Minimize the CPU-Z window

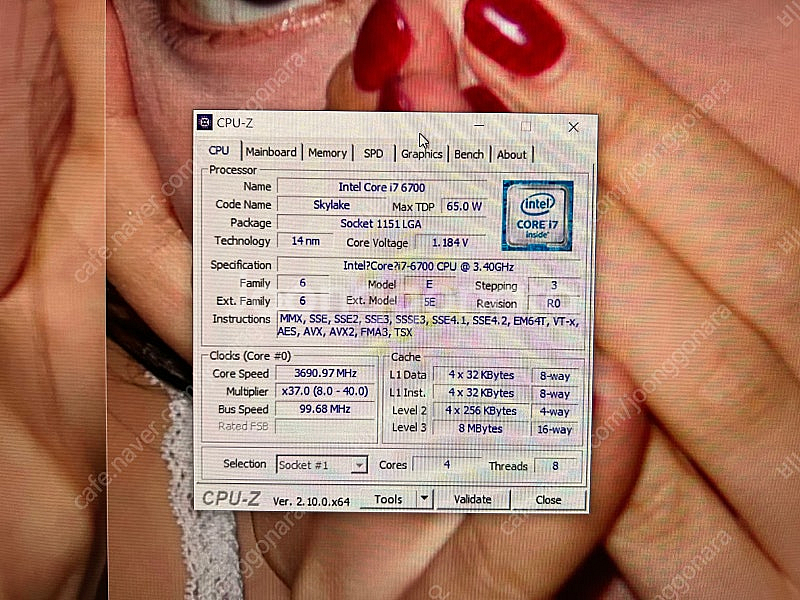coord(479,126)
